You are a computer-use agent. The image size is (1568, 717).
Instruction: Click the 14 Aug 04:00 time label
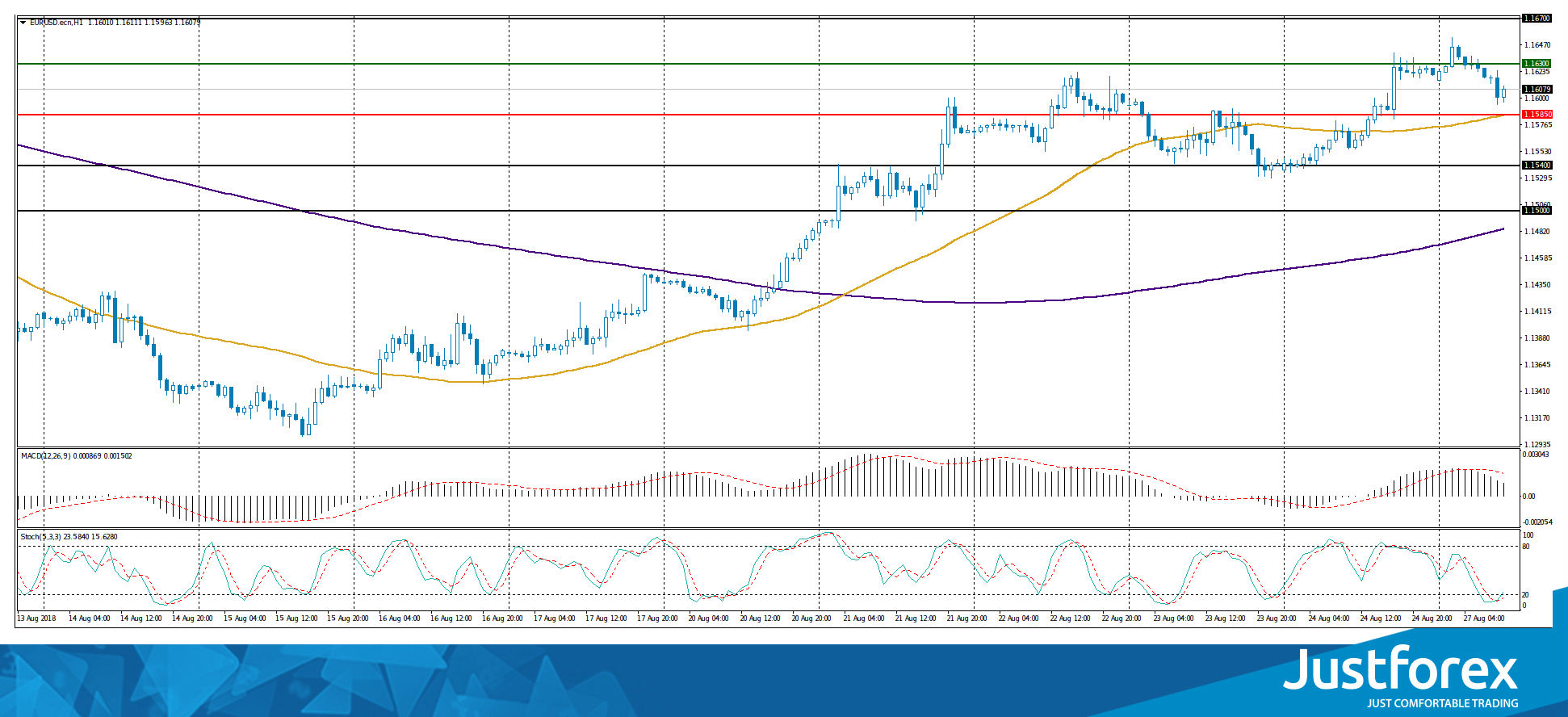[90, 618]
